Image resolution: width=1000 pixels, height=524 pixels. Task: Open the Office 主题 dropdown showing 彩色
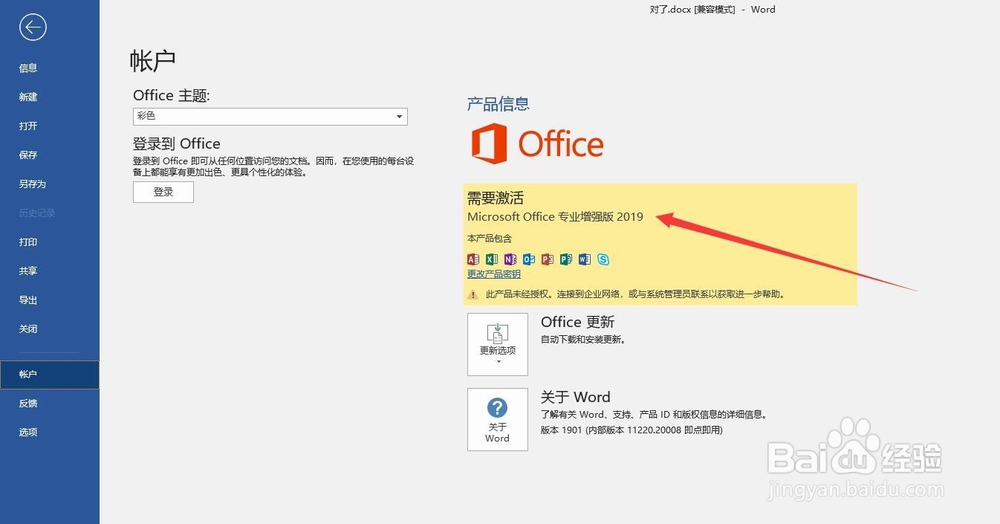[270, 116]
